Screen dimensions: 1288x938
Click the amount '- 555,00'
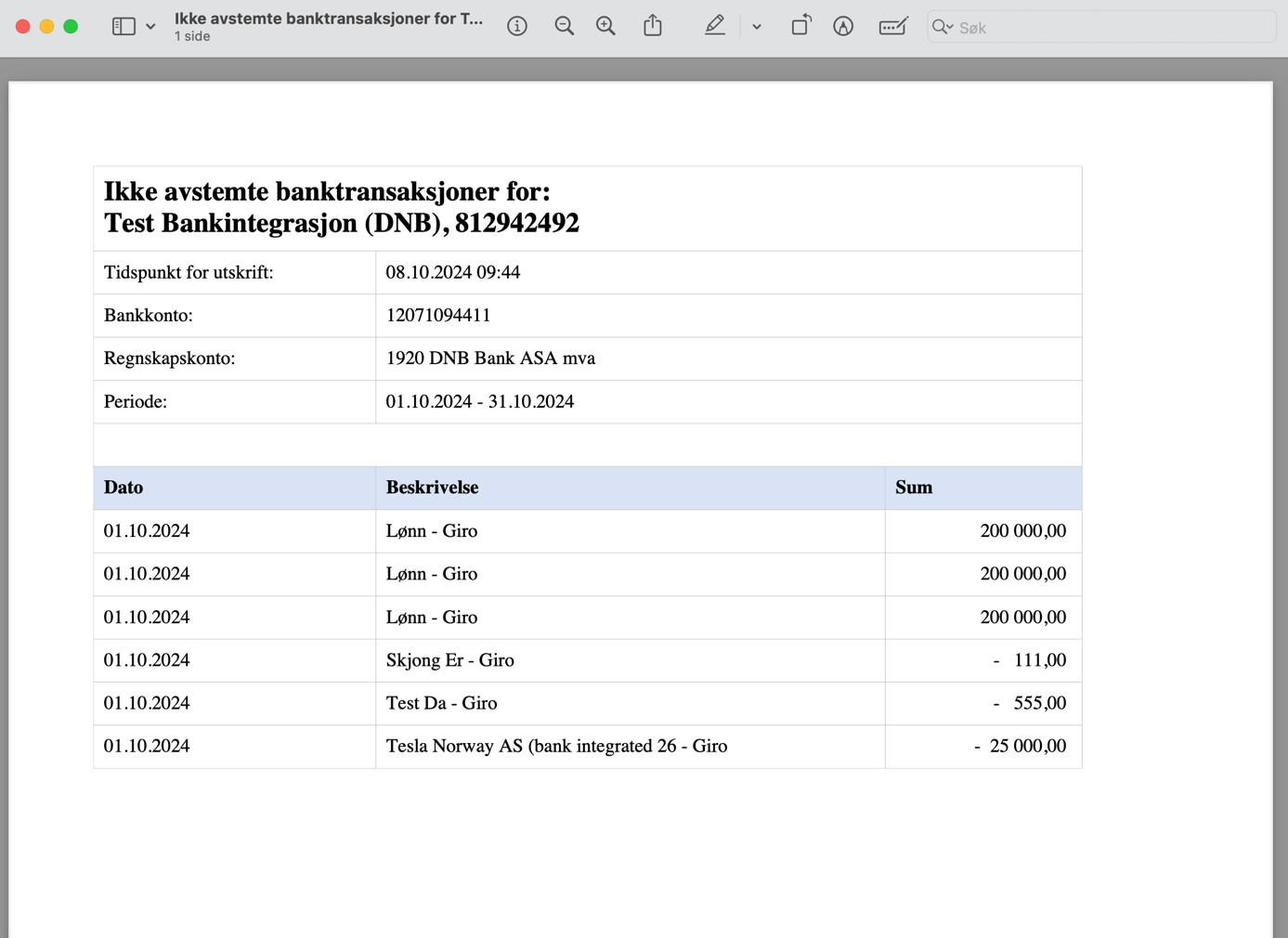[1029, 703]
